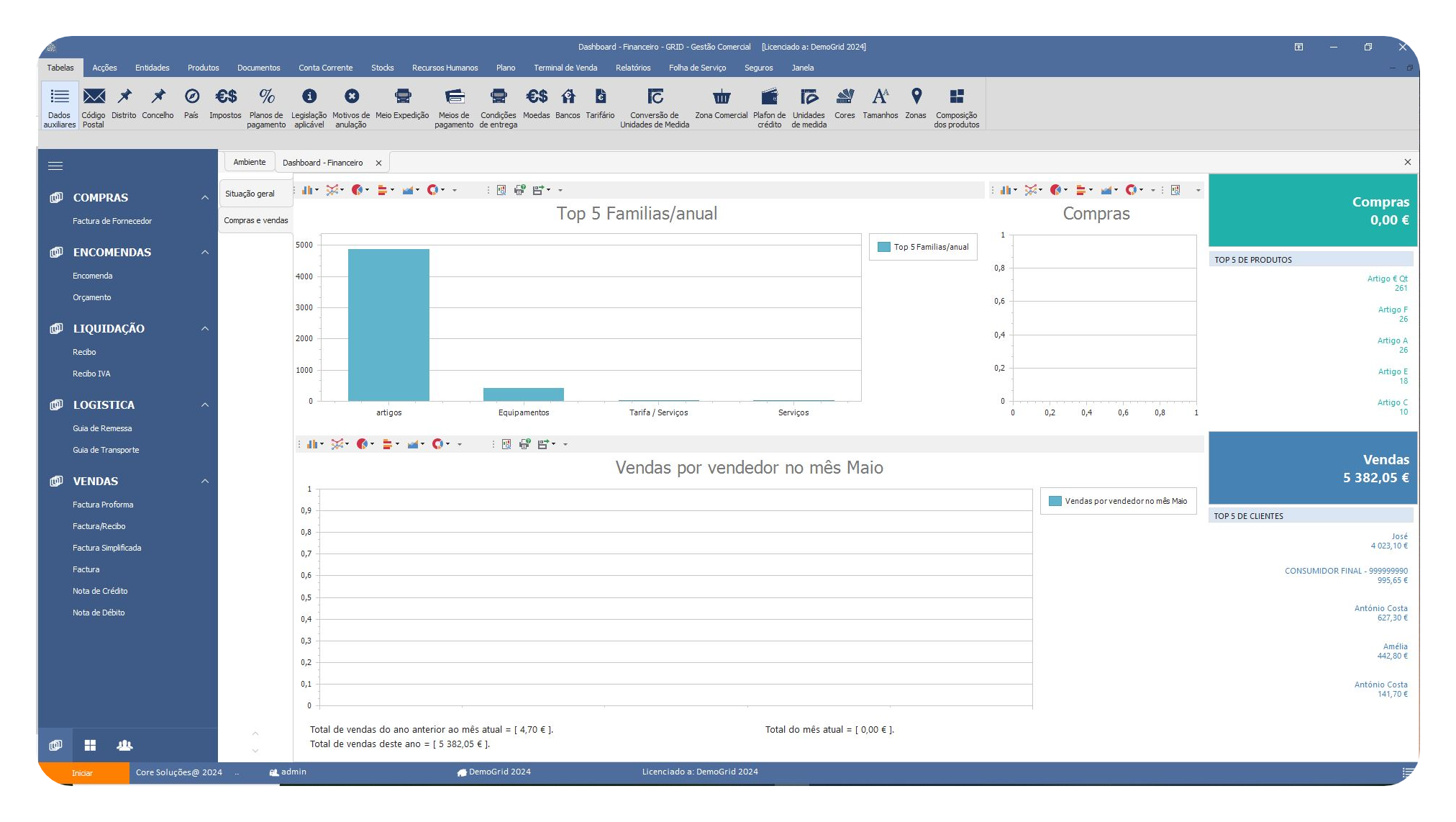Screen dimensions: 1456x822
Task: Toggle Top 5 Familias/anual legend swatch
Action: pyautogui.click(x=884, y=247)
